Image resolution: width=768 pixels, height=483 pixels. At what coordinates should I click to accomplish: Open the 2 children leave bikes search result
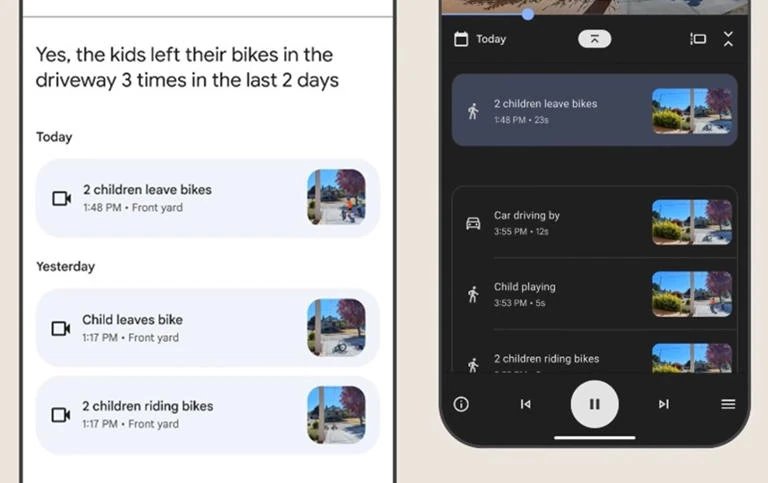208,198
